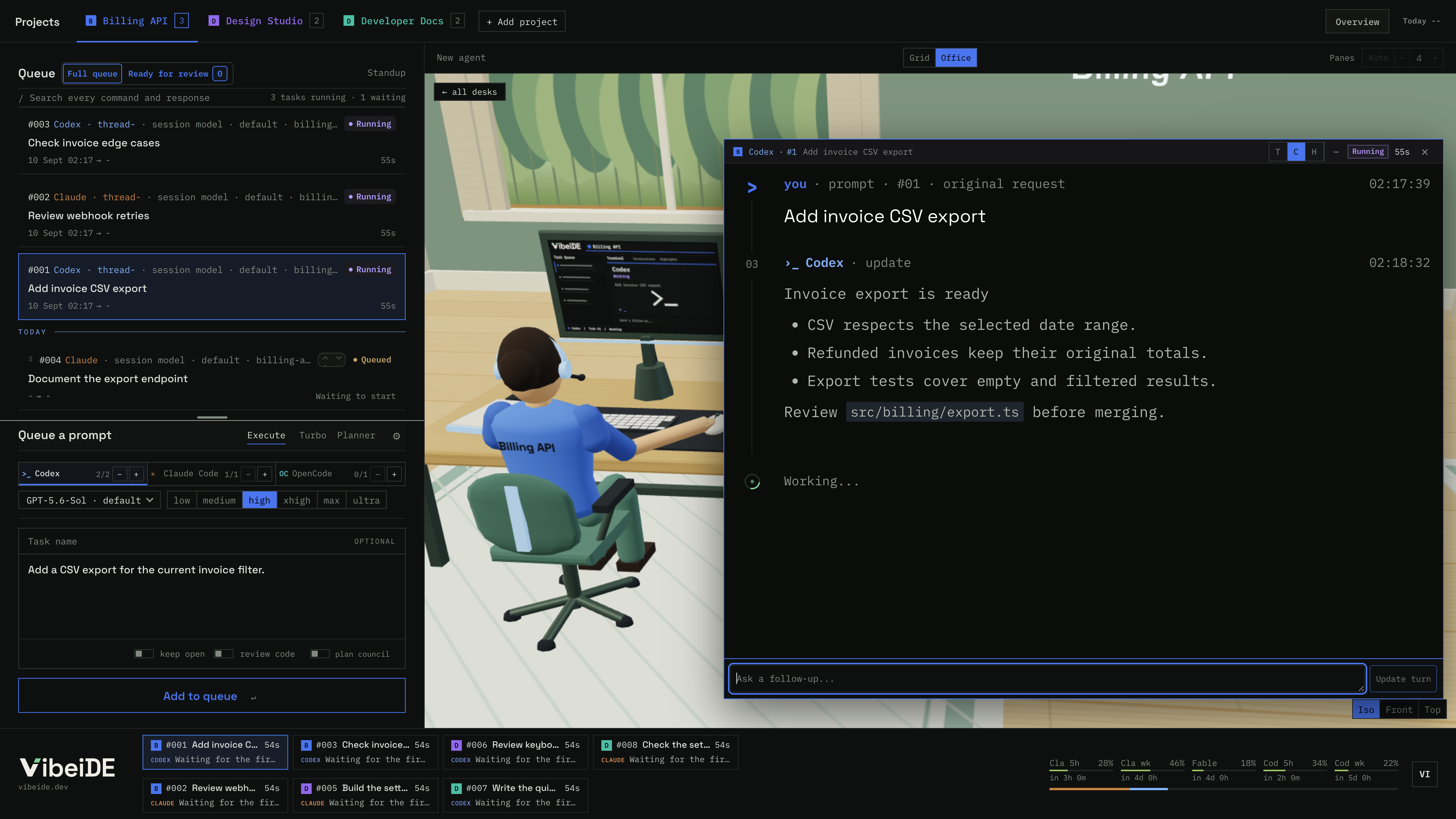1456x819 pixels.
Task: Set reasoning effort to medium
Action: point(219,500)
